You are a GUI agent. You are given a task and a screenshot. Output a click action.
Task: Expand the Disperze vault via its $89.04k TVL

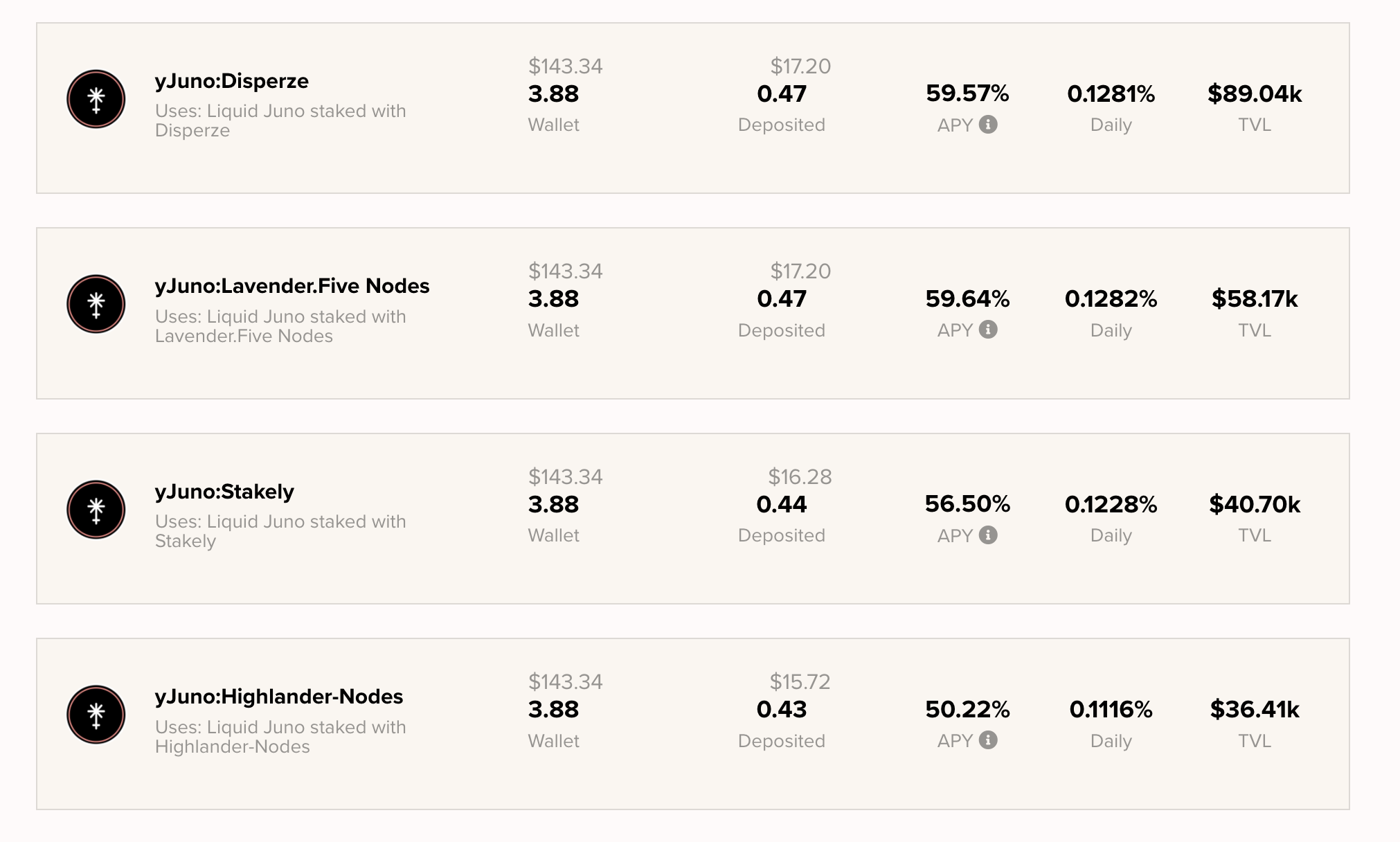[x=1255, y=93]
